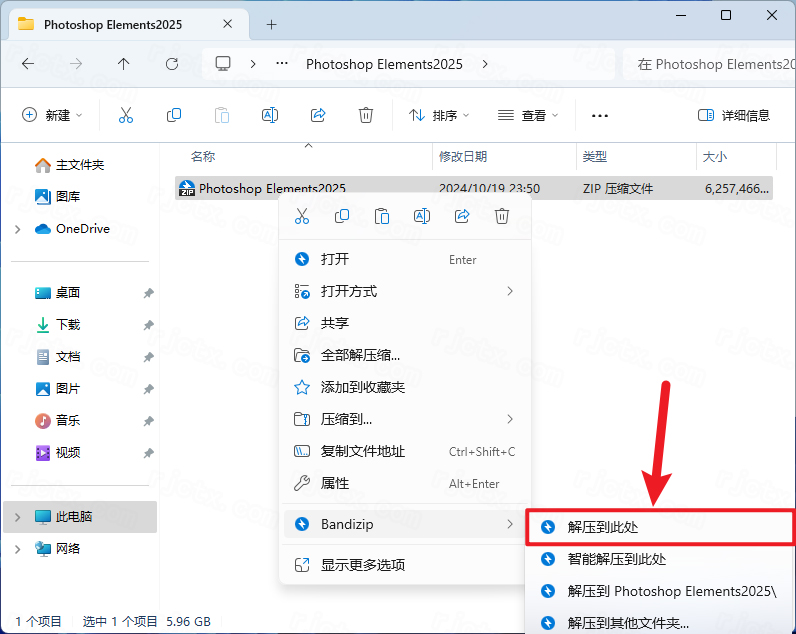Open 音乐 music in the sidebar
Screen dimensions: 796x634
pyautogui.click(x=57, y=420)
